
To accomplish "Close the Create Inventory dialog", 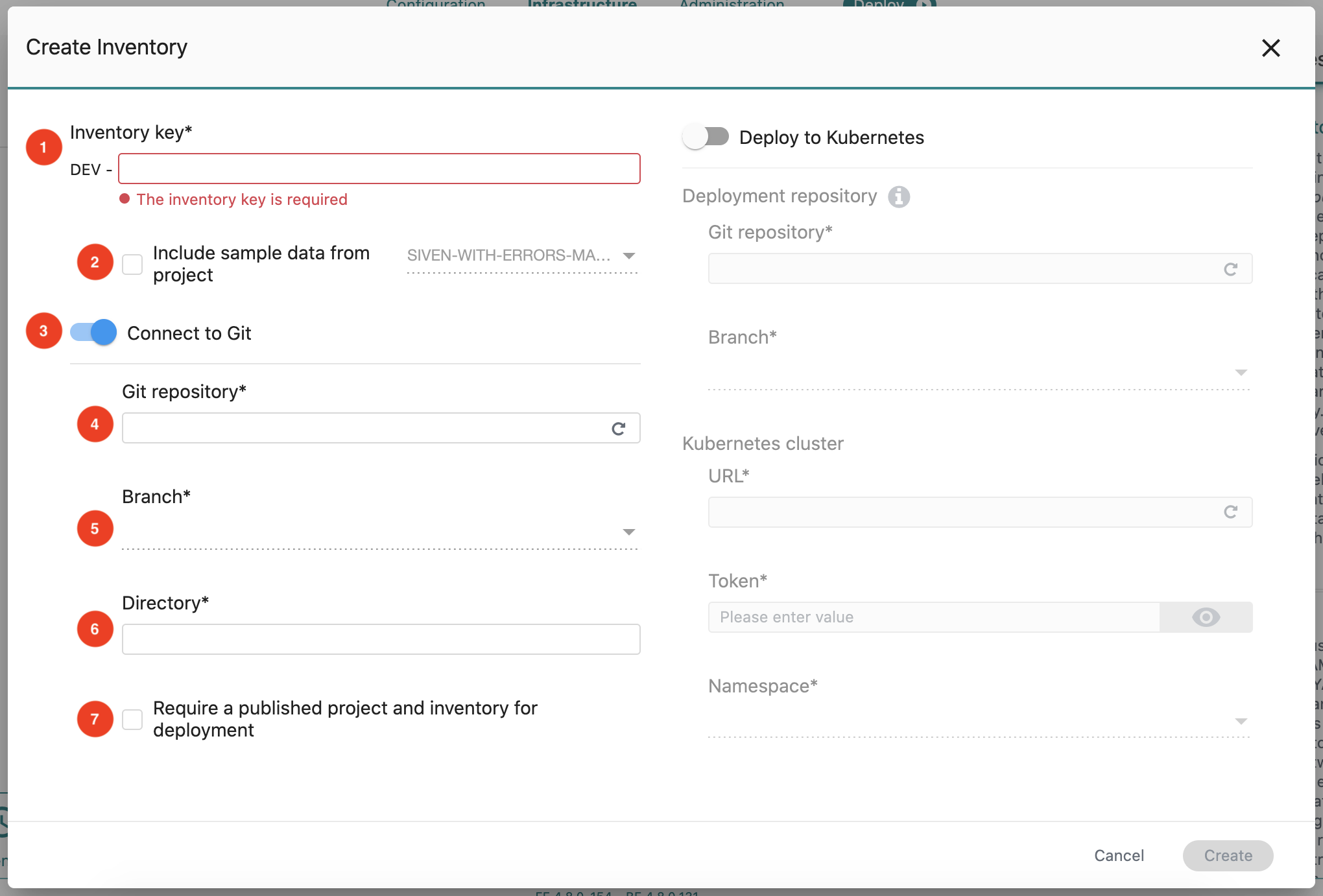I will (x=1270, y=47).
